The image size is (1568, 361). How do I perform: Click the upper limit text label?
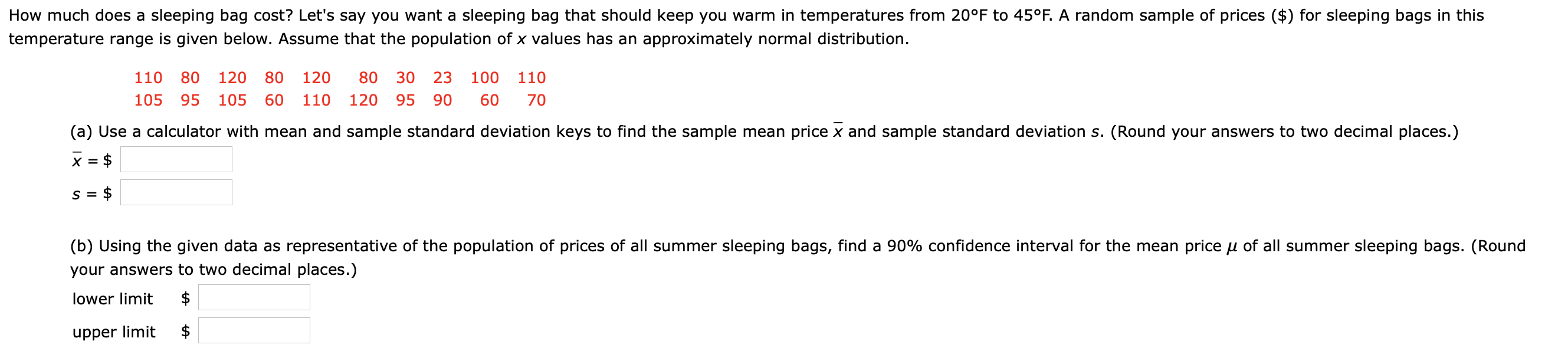(114, 332)
